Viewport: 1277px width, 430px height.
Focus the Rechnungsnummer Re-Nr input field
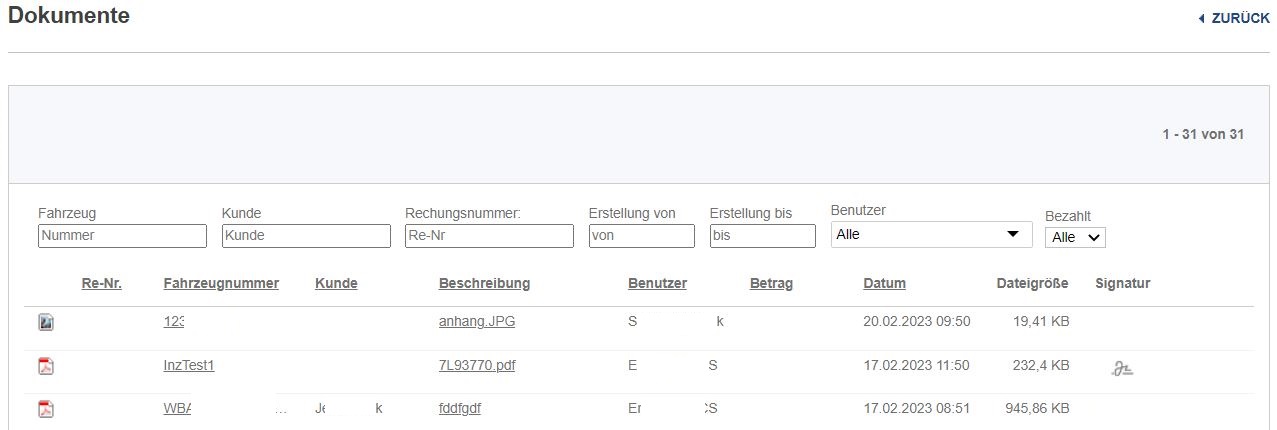point(489,236)
